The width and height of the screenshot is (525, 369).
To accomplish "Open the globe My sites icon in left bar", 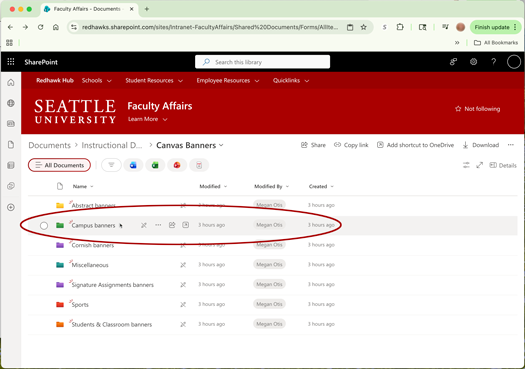I will click(11, 103).
